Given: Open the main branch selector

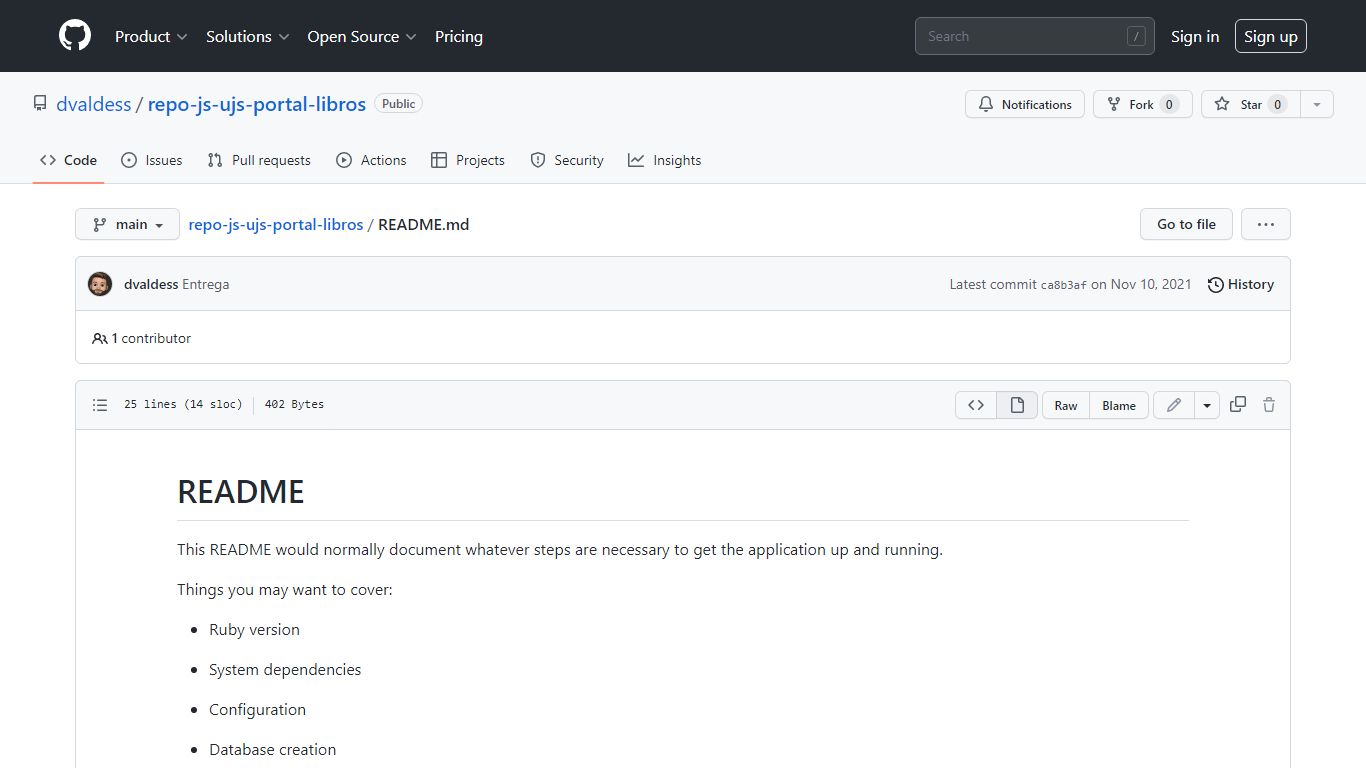Looking at the screenshot, I should tap(127, 224).
